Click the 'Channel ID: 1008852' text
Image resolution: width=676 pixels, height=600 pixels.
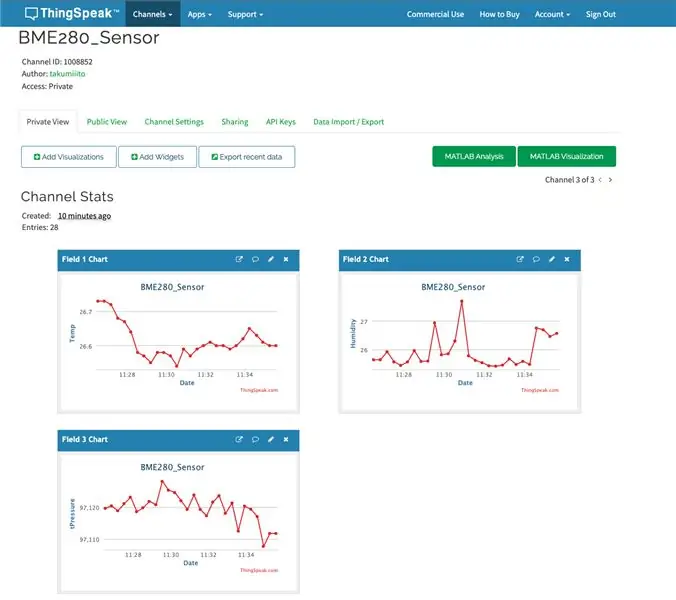pyautogui.click(x=57, y=62)
